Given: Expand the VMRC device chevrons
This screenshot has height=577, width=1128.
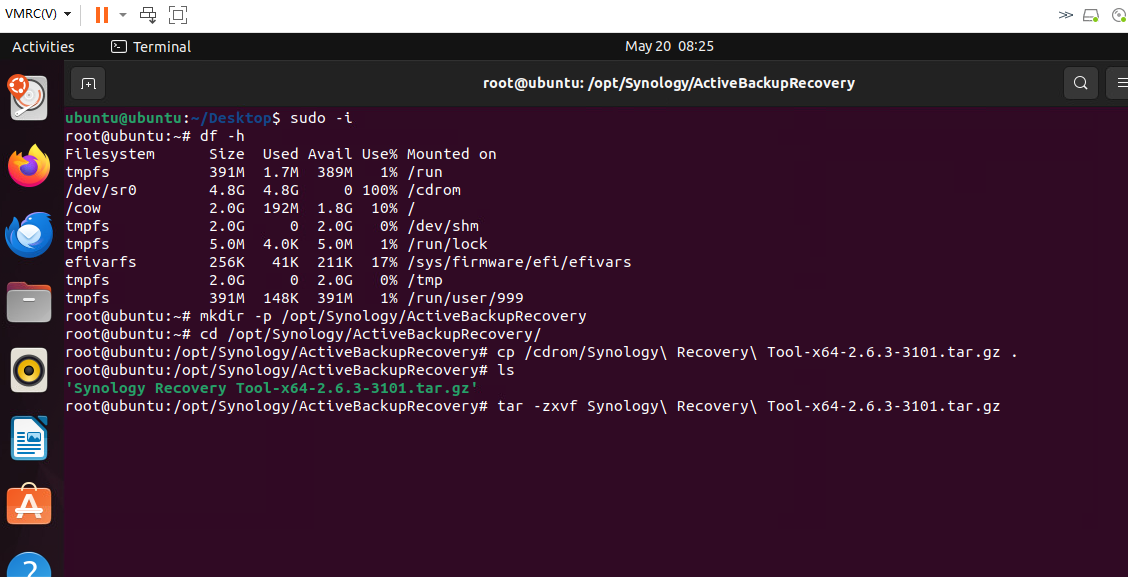Looking at the screenshot, I should tap(1065, 14).
